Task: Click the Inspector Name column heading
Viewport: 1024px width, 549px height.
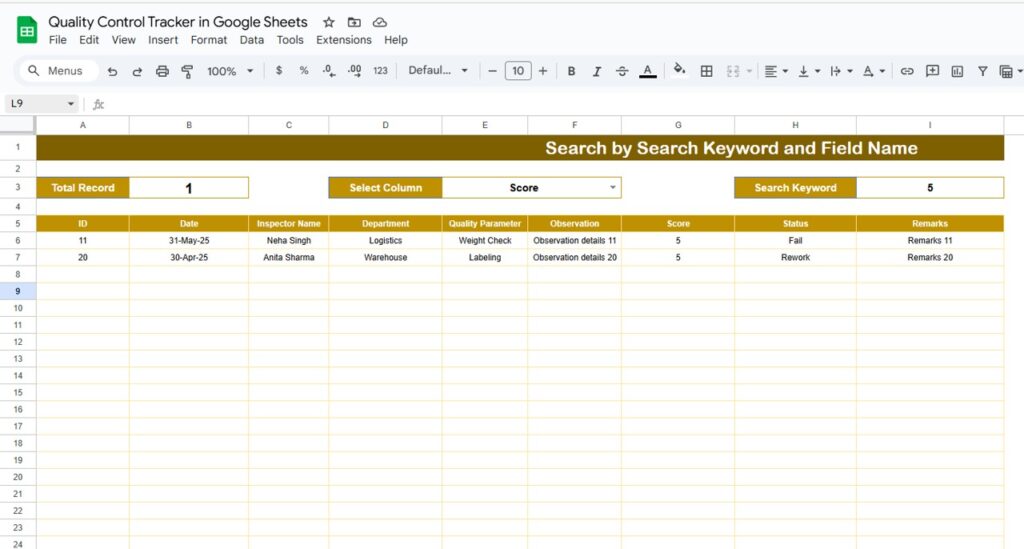Action: [x=289, y=223]
